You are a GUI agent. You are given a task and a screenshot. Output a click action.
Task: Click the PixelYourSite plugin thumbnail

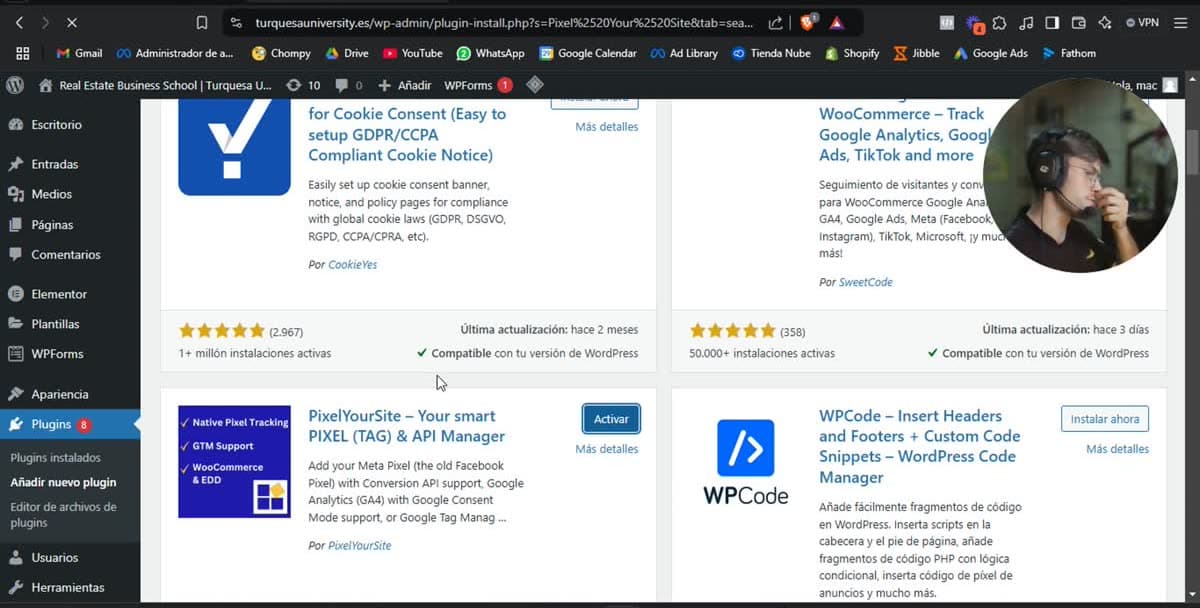234,462
